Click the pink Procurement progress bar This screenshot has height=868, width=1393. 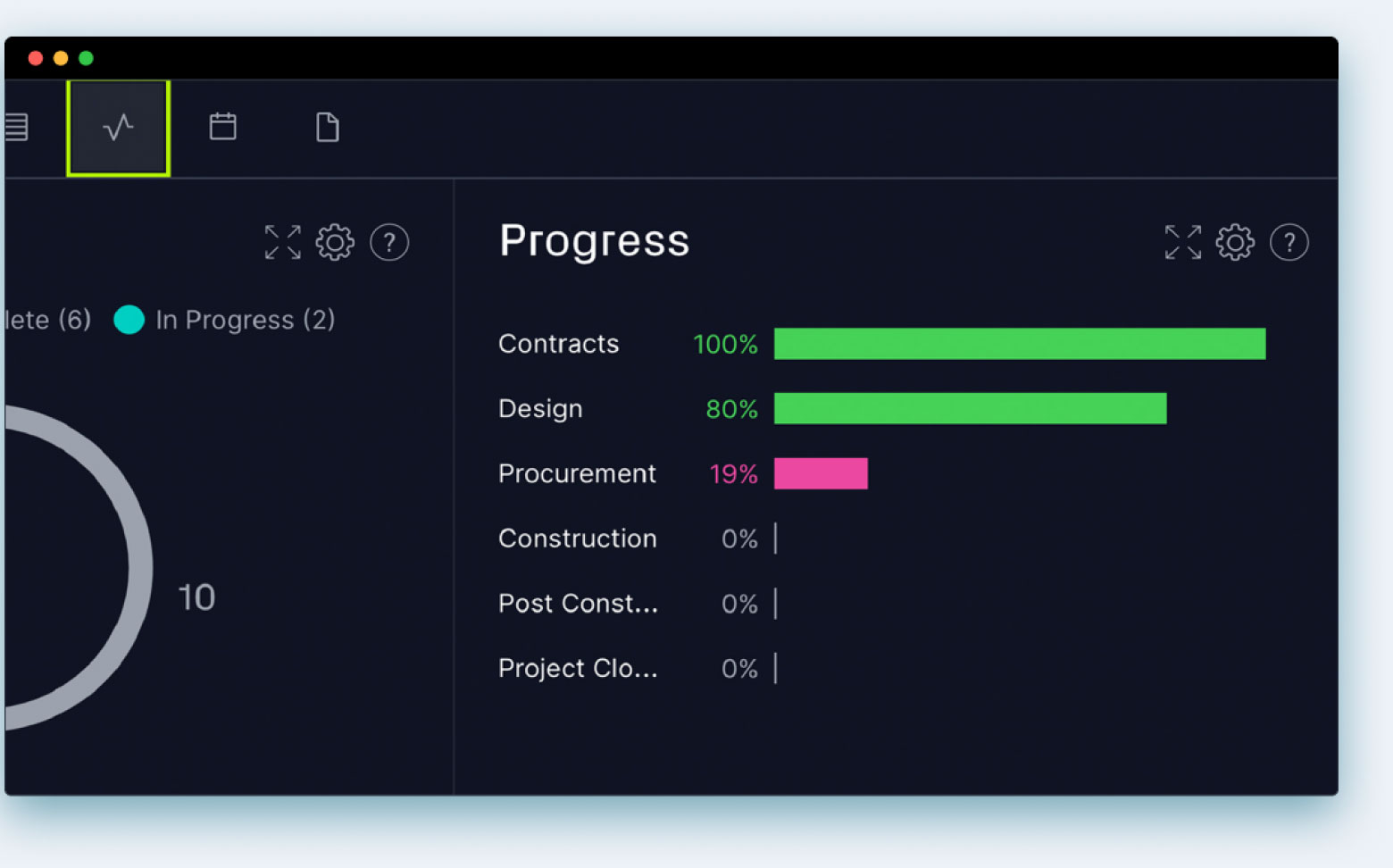(x=820, y=473)
